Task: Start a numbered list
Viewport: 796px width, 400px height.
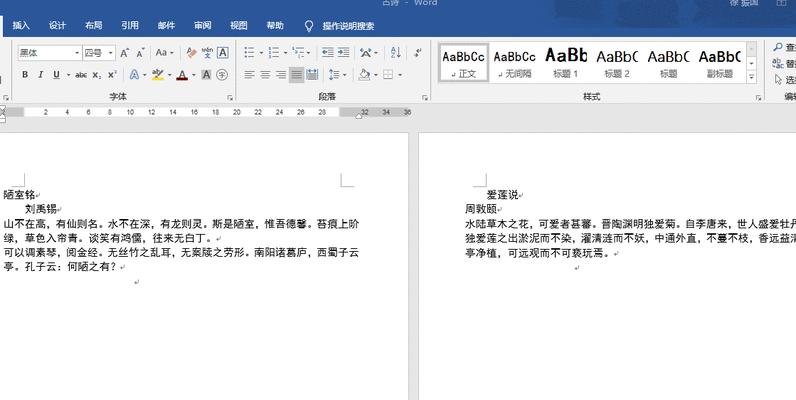Action: click(x=274, y=53)
